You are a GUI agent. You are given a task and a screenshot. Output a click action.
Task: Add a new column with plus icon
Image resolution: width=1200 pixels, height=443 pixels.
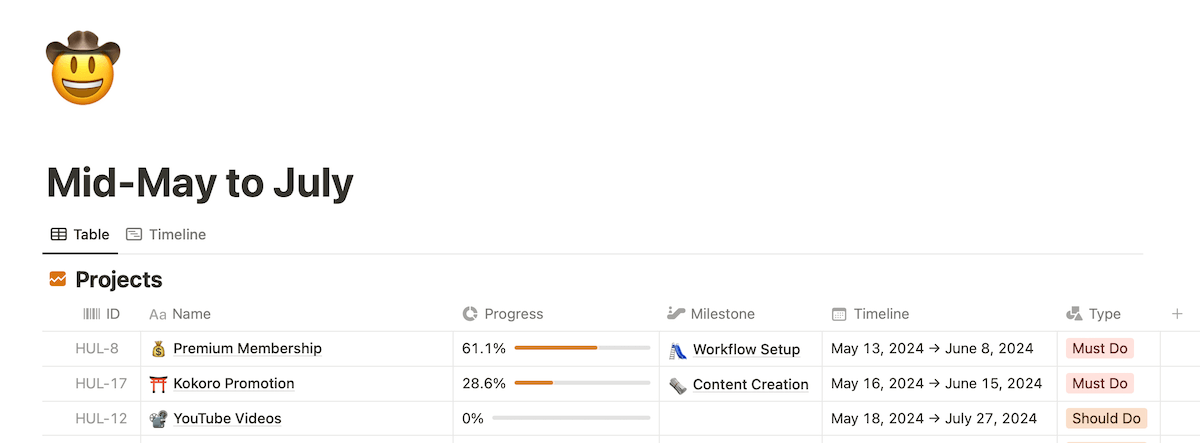coord(1177,314)
